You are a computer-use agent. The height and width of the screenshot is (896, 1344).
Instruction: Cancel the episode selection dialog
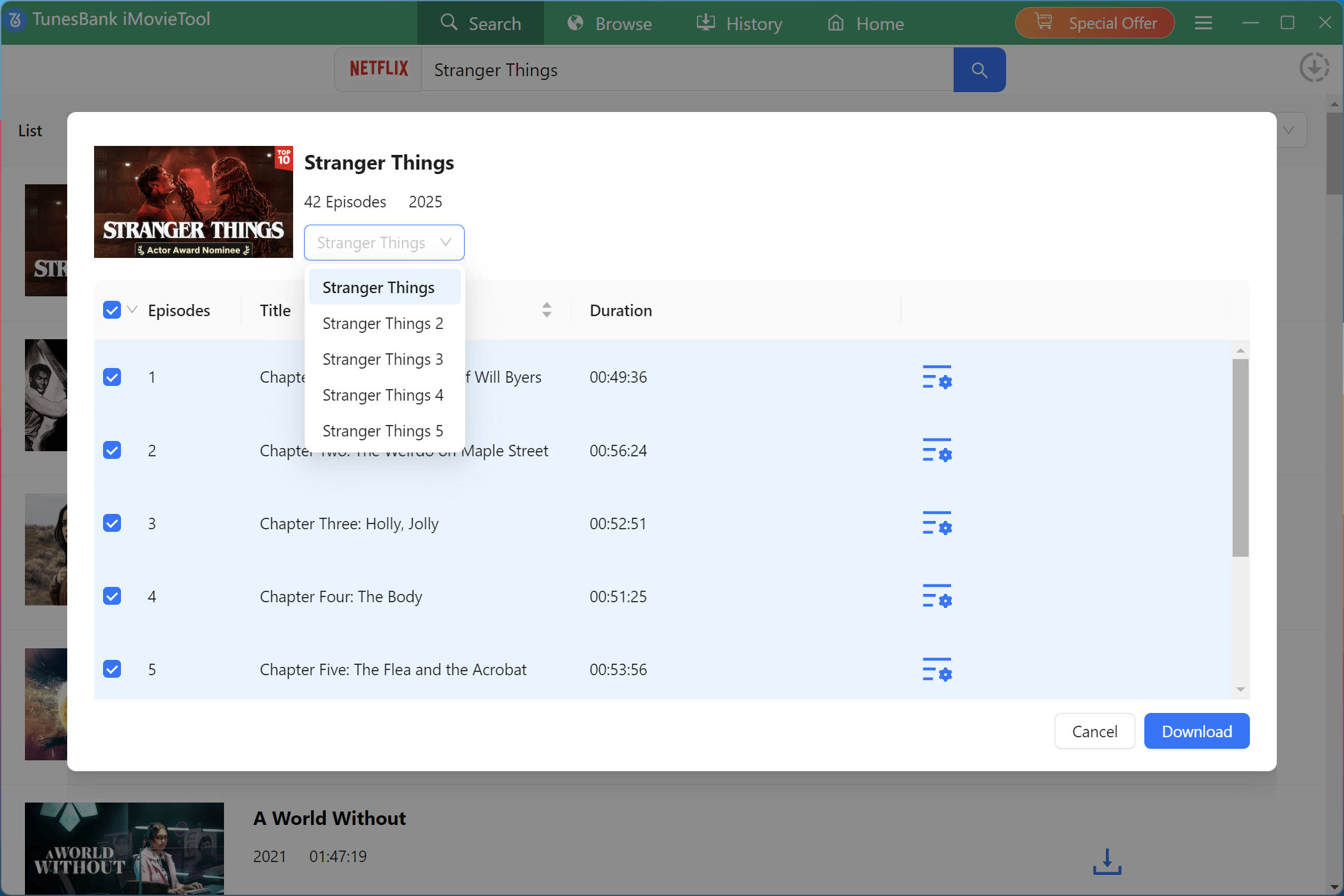point(1094,731)
